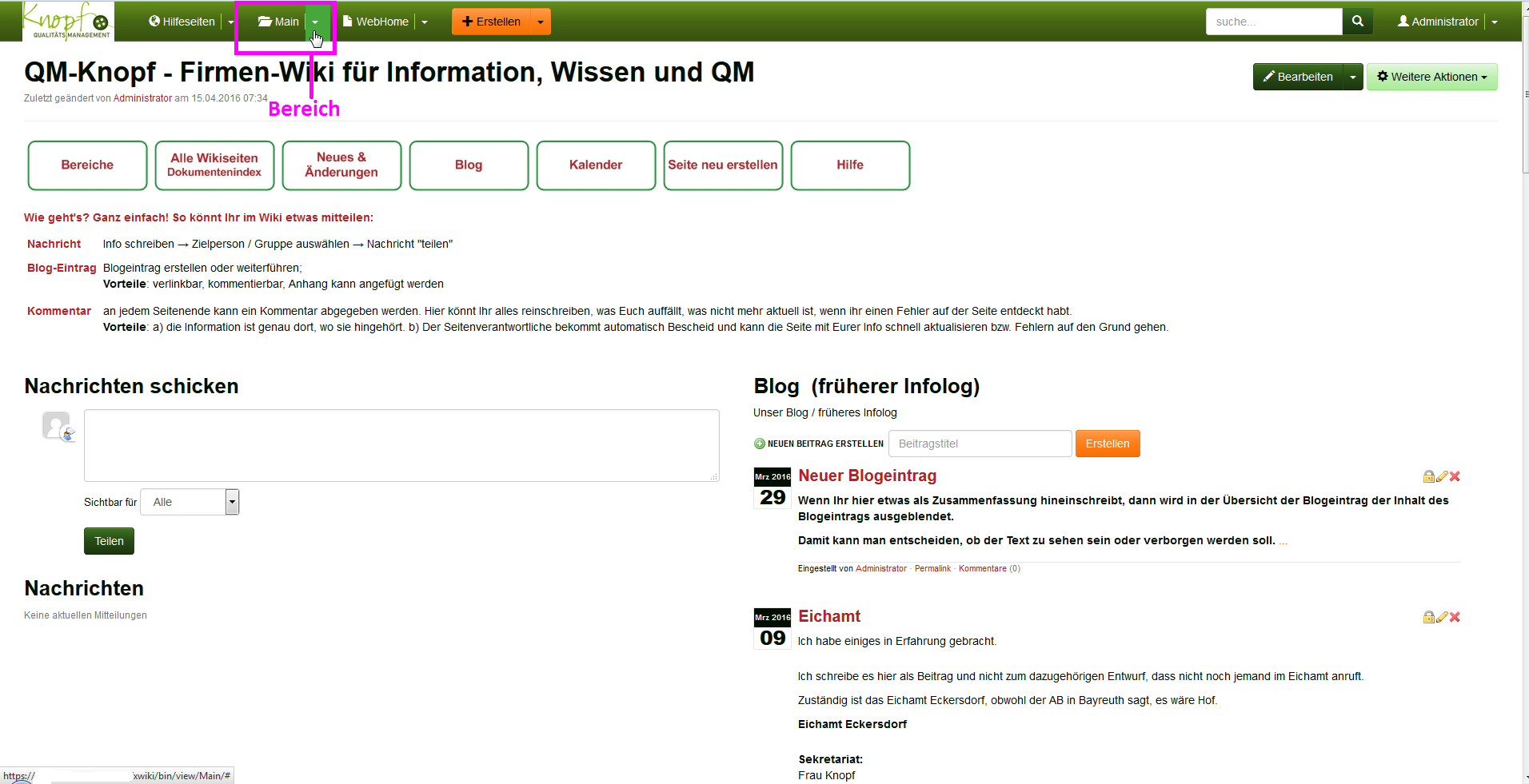Delete the Eichamt post with red X
The image size is (1529, 784).
pos(1455,617)
